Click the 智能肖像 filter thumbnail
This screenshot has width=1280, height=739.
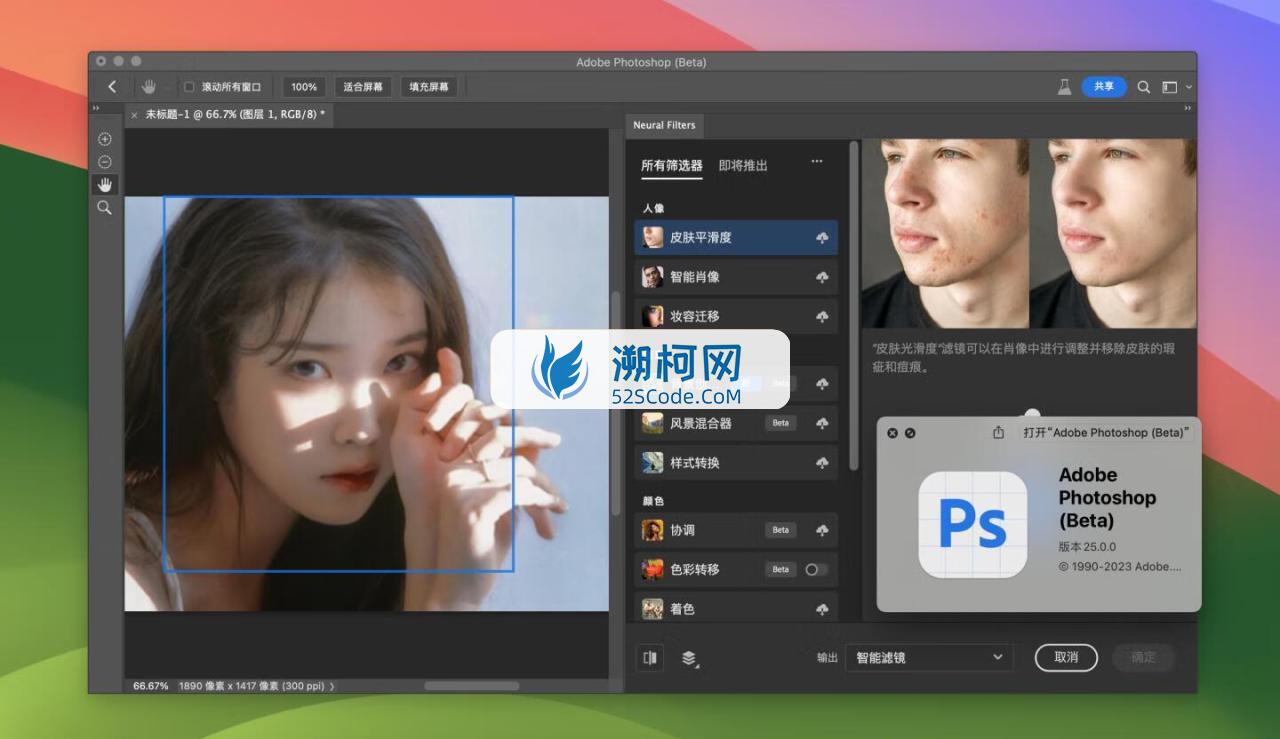[653, 277]
